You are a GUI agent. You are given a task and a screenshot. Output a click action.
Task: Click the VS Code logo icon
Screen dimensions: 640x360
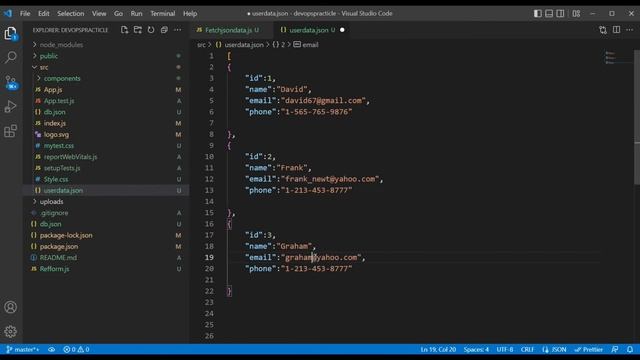tap(8, 13)
